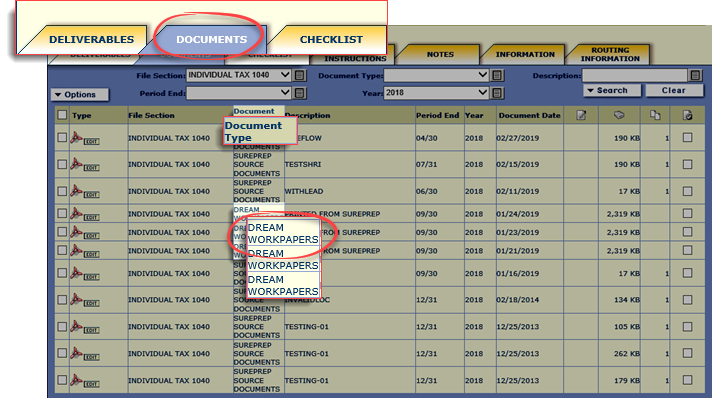
Task: Click EDIT icon on the 262 KB row
Action: (x=91, y=358)
